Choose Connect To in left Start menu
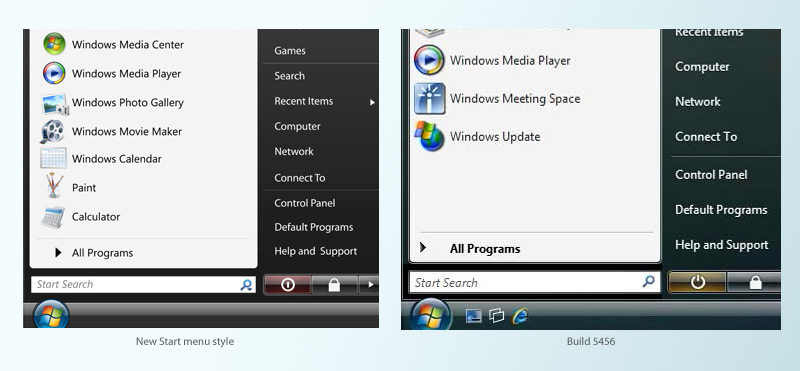The width and height of the screenshot is (800, 371). pos(299,178)
